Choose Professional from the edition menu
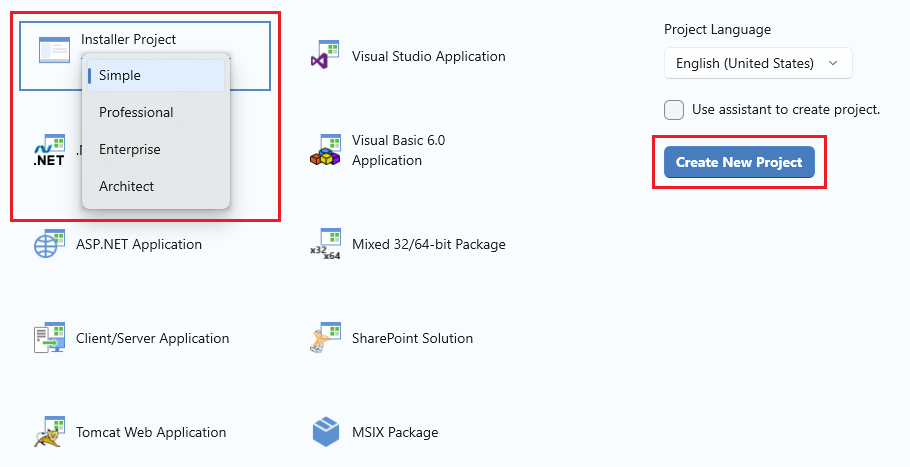 click(156, 113)
